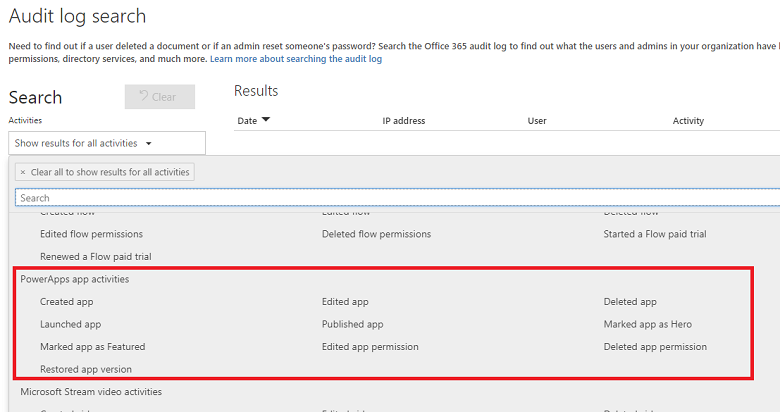Select 'Edited app permission' activity
The image size is (780, 412).
pos(370,347)
